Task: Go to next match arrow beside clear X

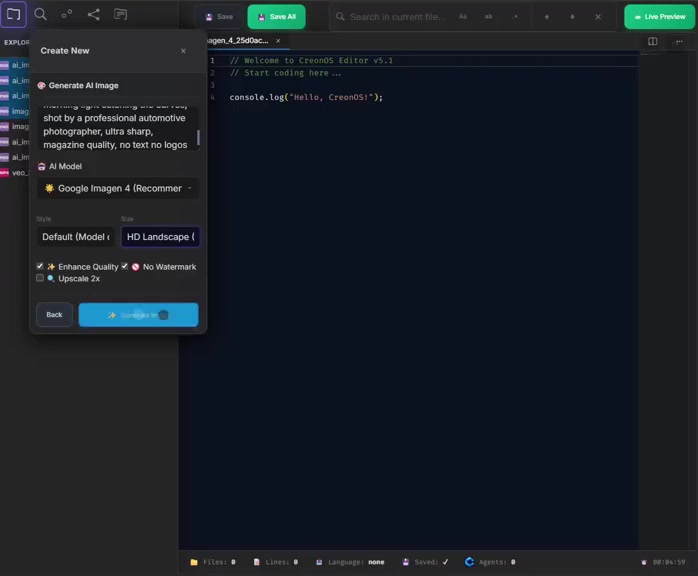Action: 572,16
